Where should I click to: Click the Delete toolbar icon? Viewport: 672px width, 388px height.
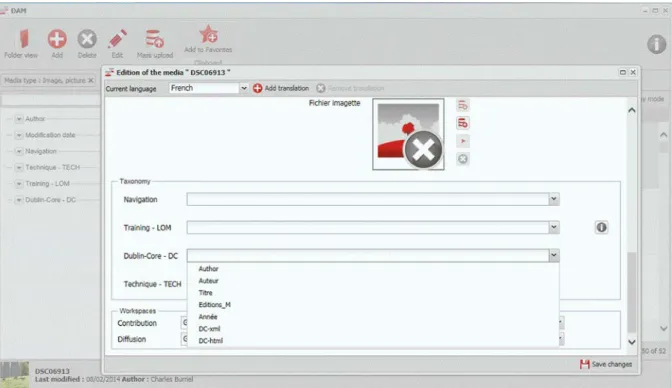pyautogui.click(x=87, y=39)
